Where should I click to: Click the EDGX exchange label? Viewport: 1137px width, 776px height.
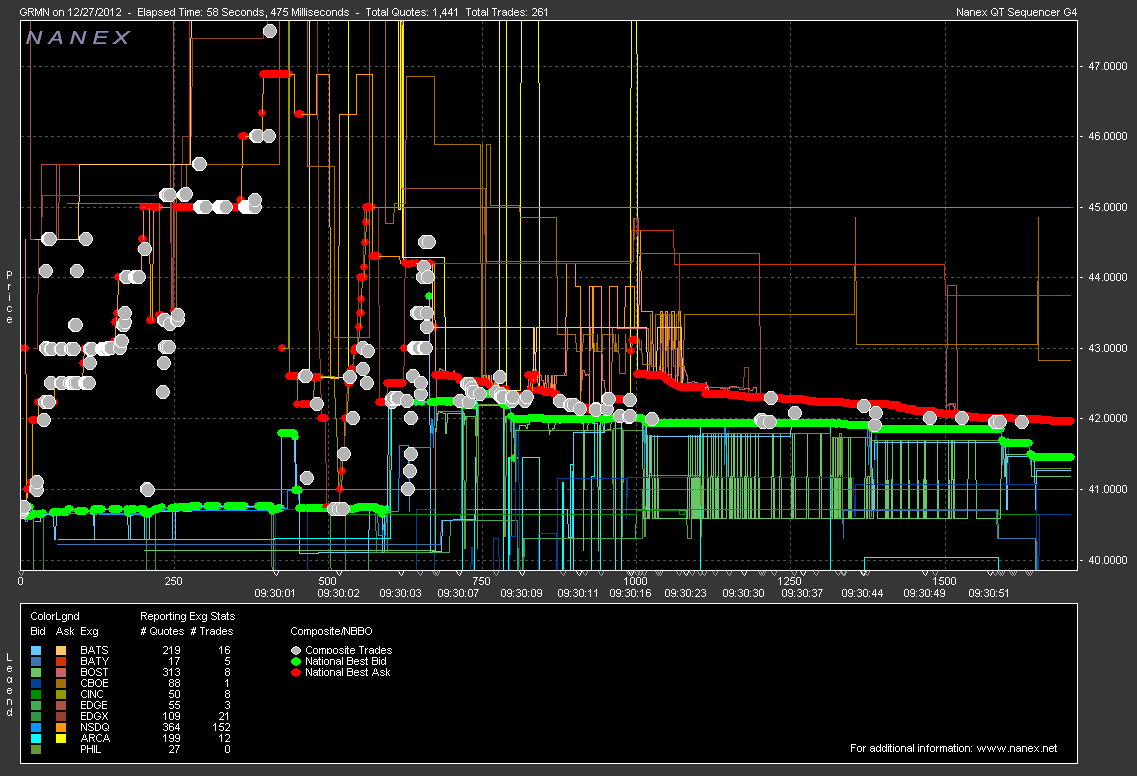(94, 717)
